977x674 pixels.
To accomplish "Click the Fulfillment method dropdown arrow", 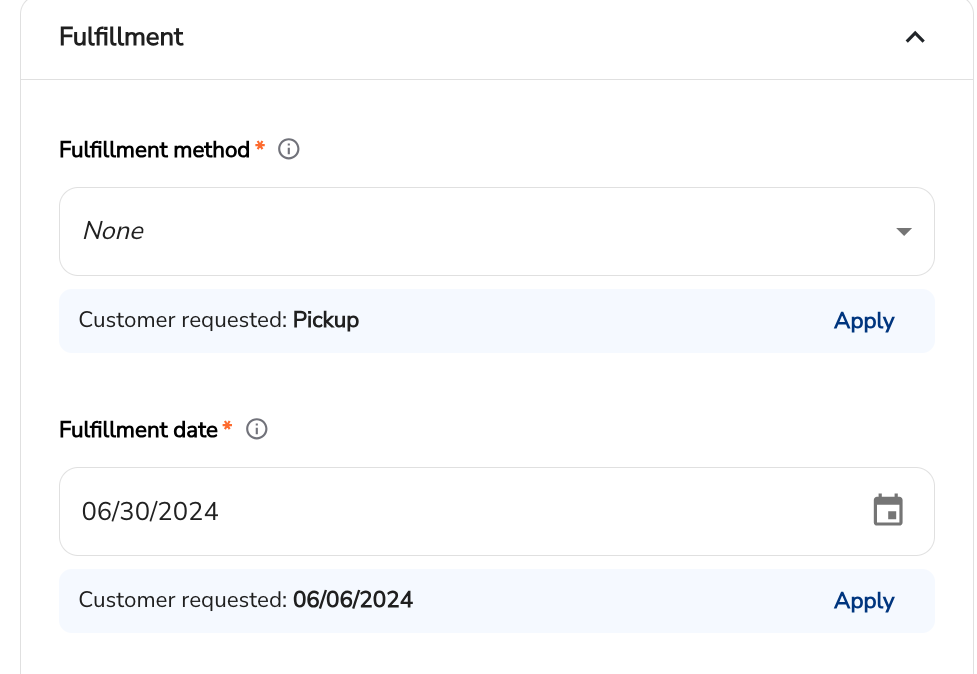I will (x=903, y=231).
